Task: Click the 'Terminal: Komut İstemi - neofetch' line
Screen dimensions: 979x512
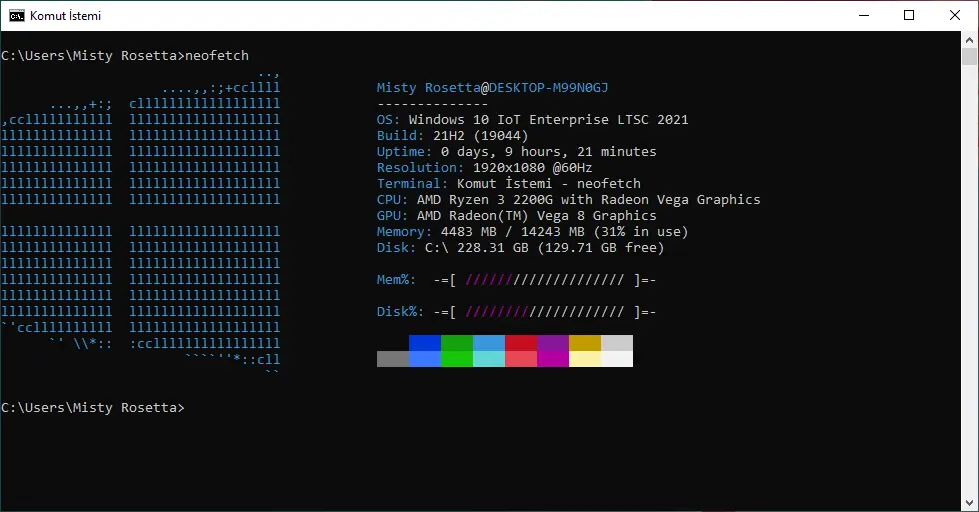Action: (x=509, y=184)
